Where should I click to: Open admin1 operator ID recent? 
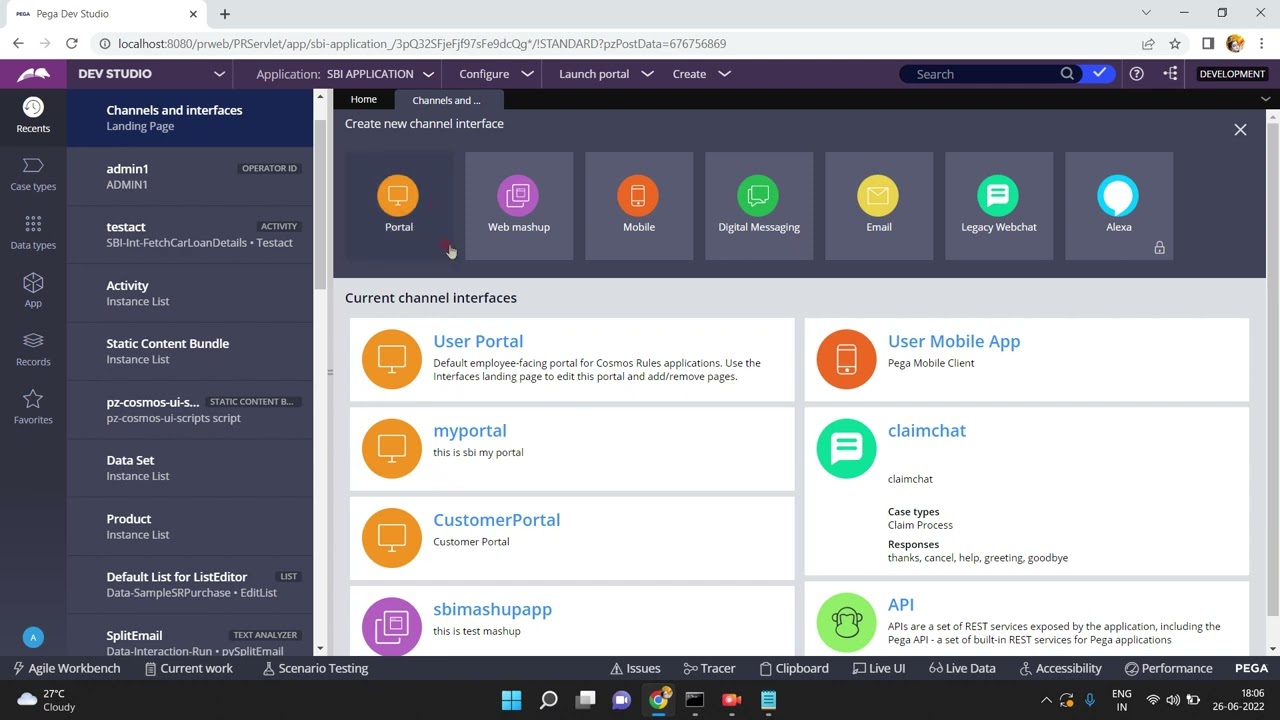[x=190, y=176]
